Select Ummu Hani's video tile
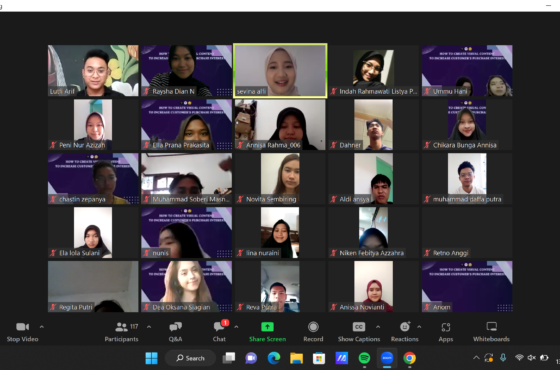560x370 pixels. [x=467, y=70]
